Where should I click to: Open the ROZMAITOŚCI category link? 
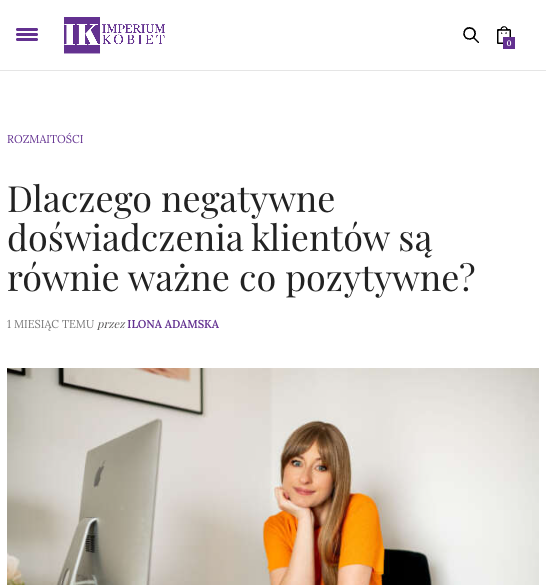point(45,139)
